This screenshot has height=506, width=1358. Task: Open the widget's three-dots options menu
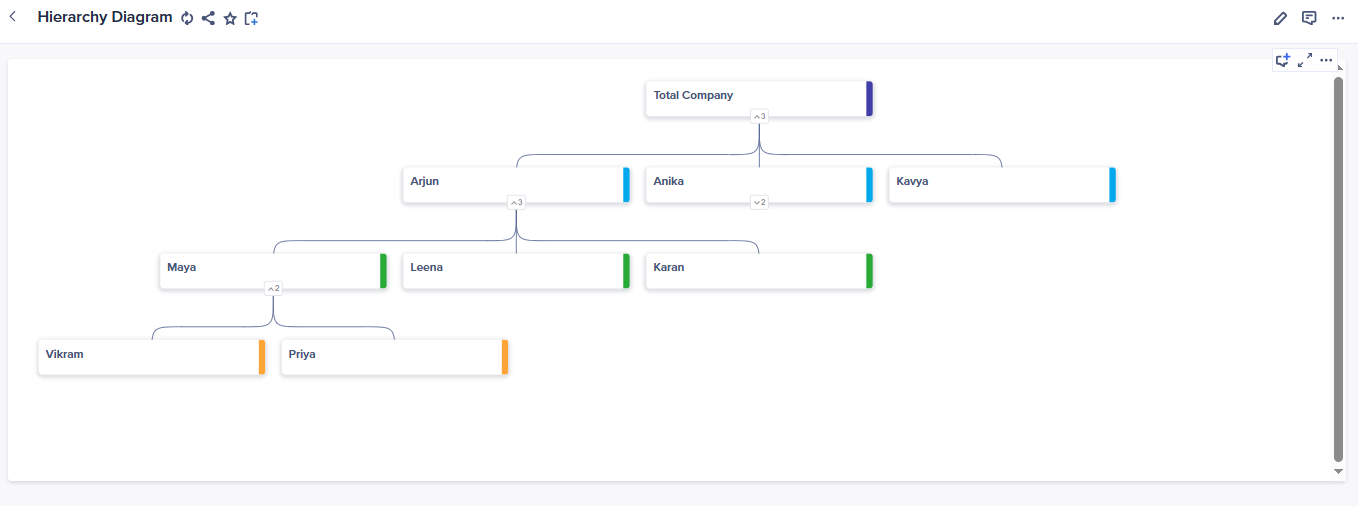click(1326, 60)
